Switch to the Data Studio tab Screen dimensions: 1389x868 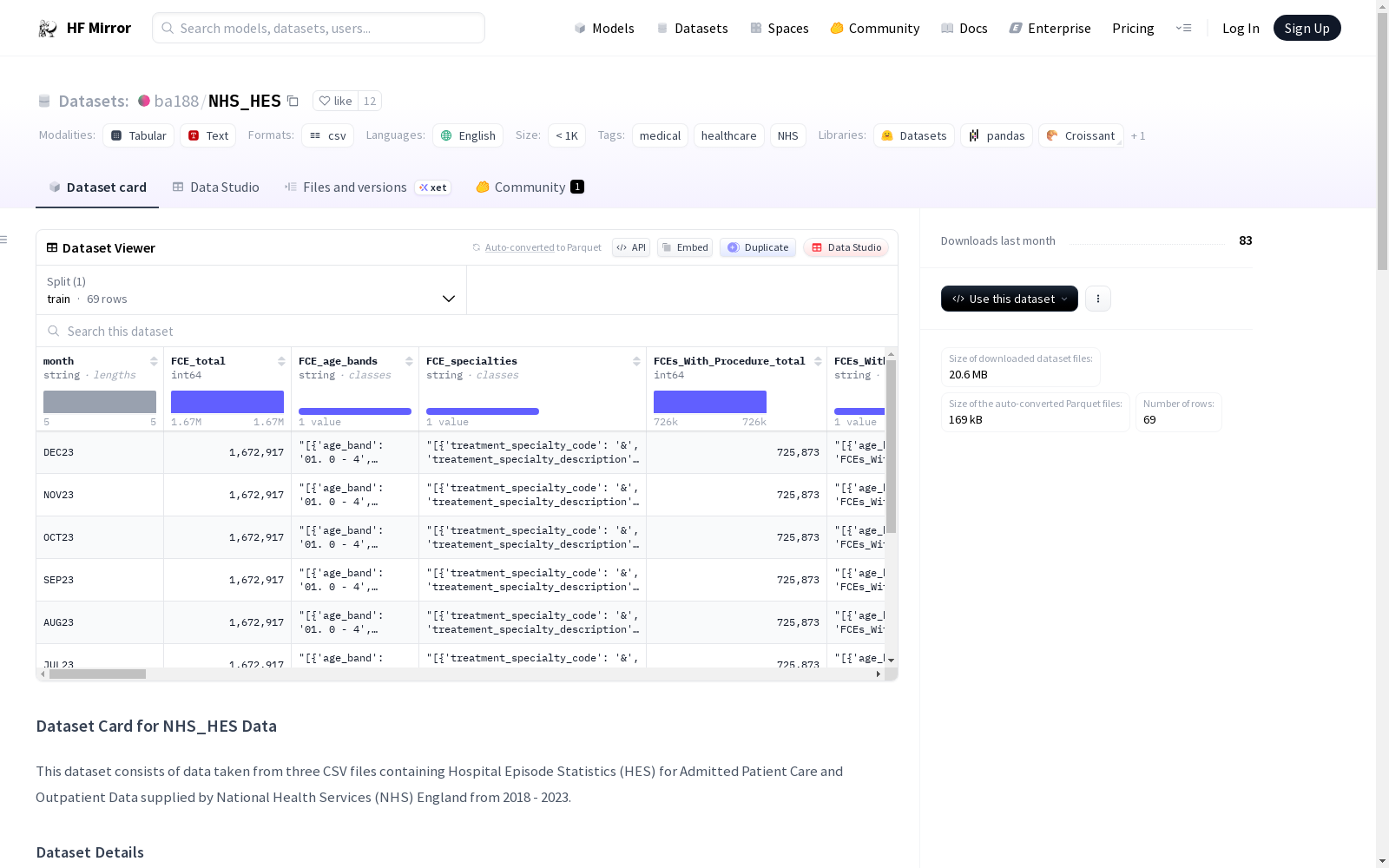(x=215, y=187)
